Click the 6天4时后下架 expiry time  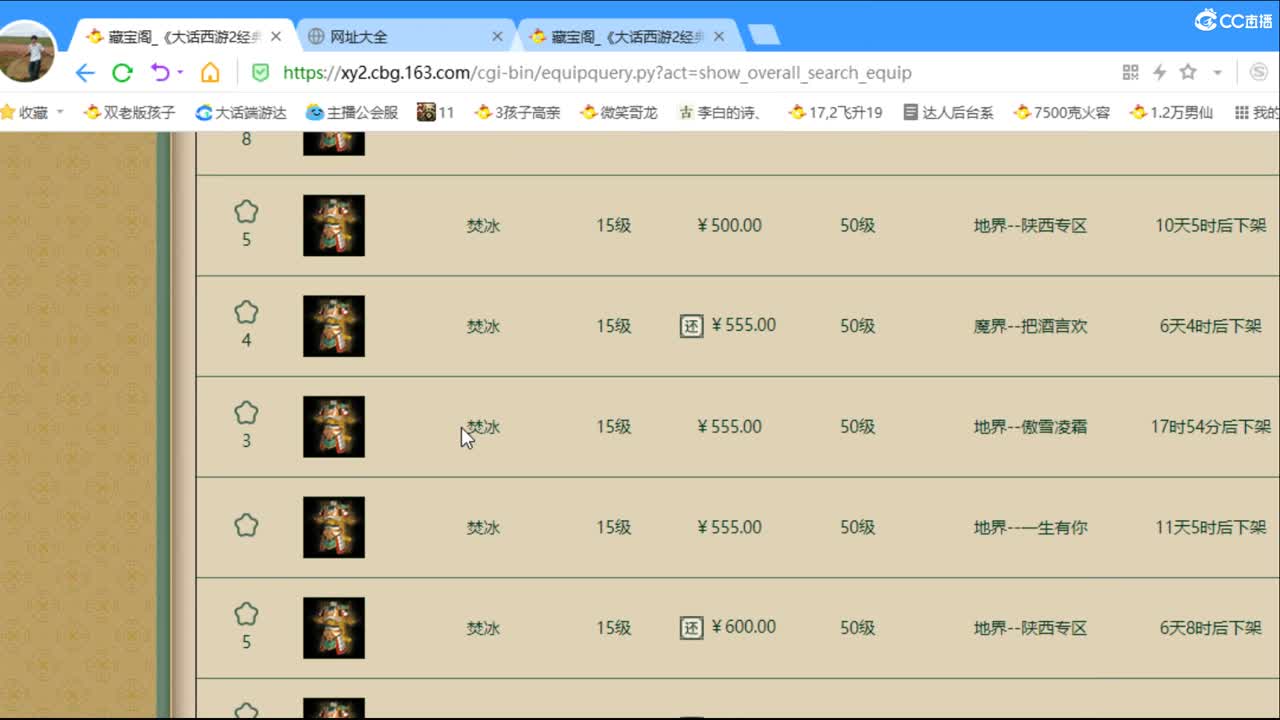(x=1211, y=326)
